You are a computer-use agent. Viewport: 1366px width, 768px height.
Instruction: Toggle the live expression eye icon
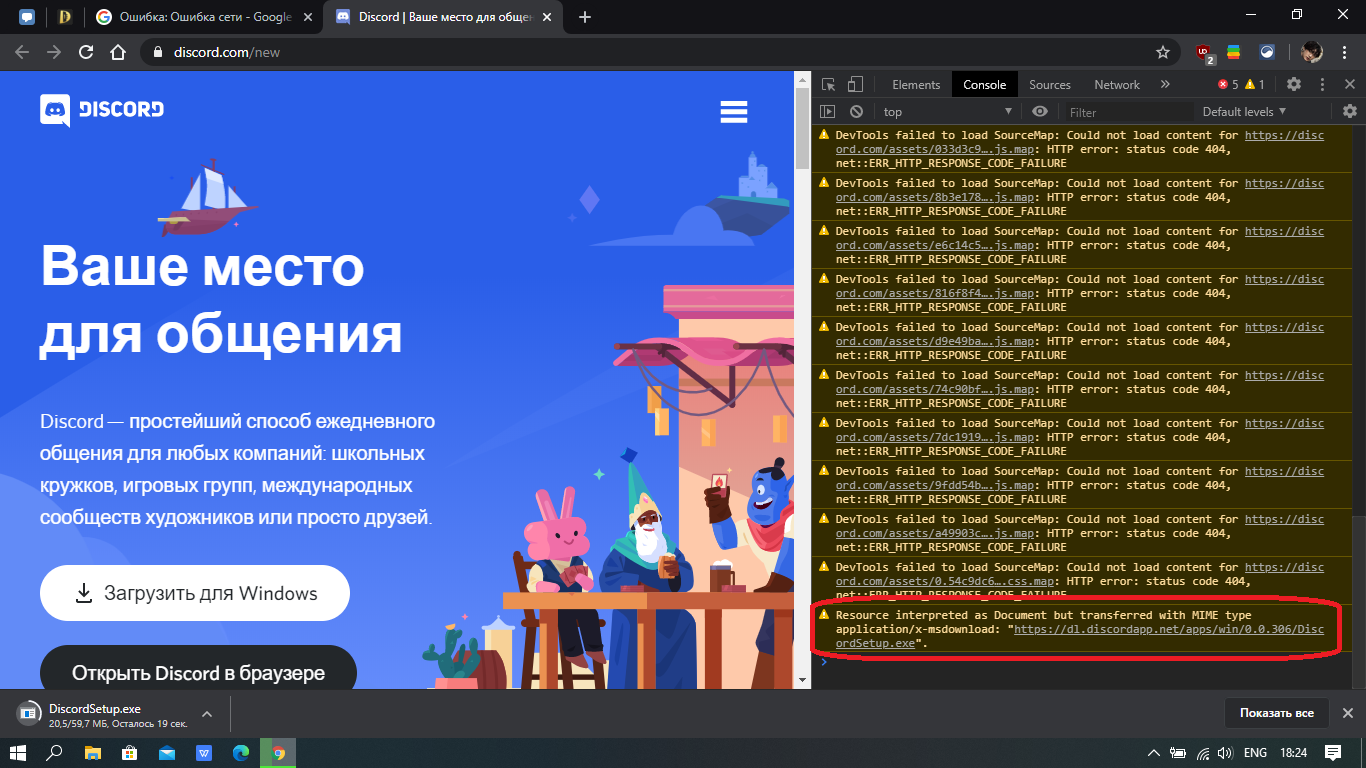(1040, 112)
